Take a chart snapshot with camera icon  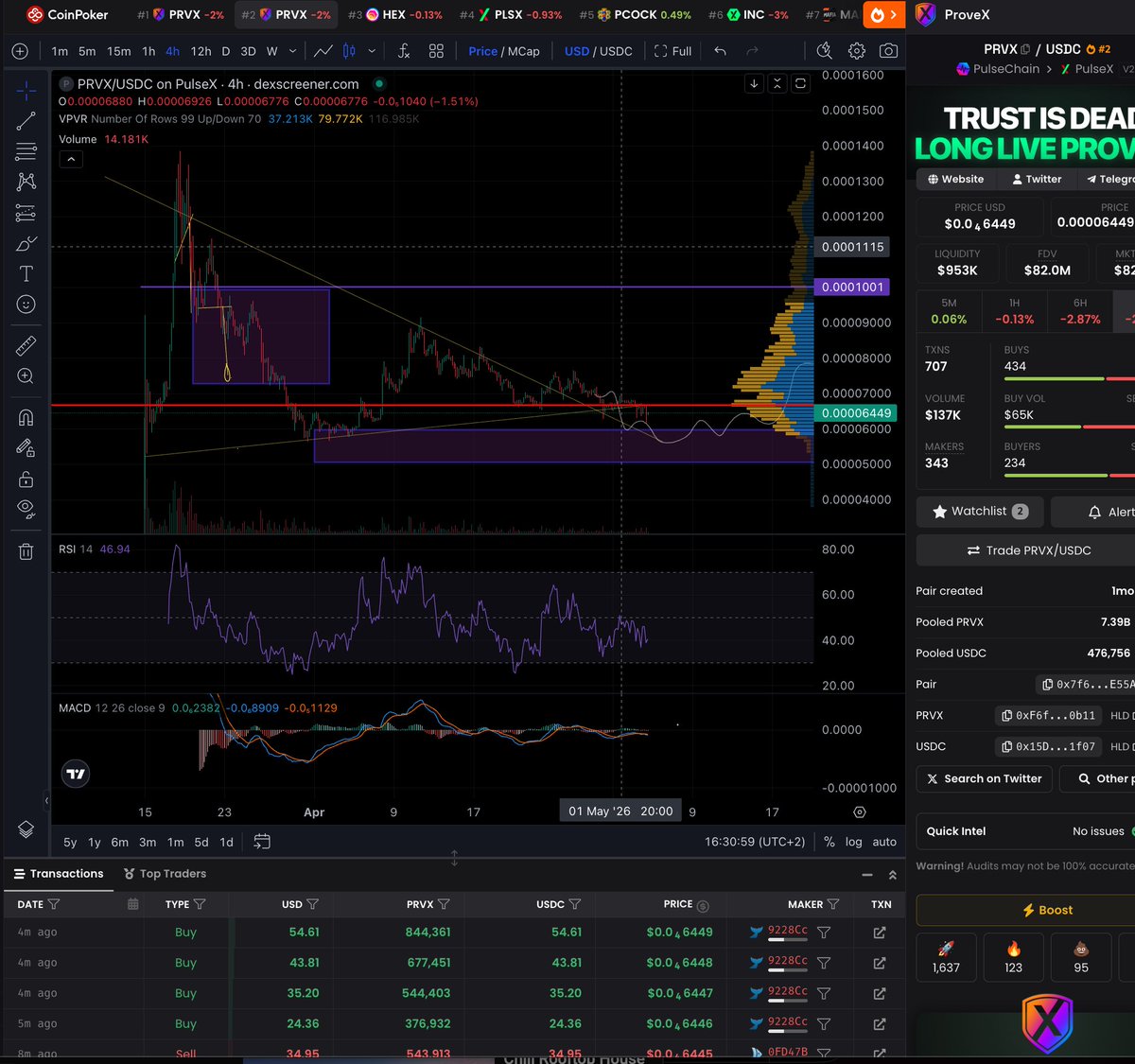[888, 51]
